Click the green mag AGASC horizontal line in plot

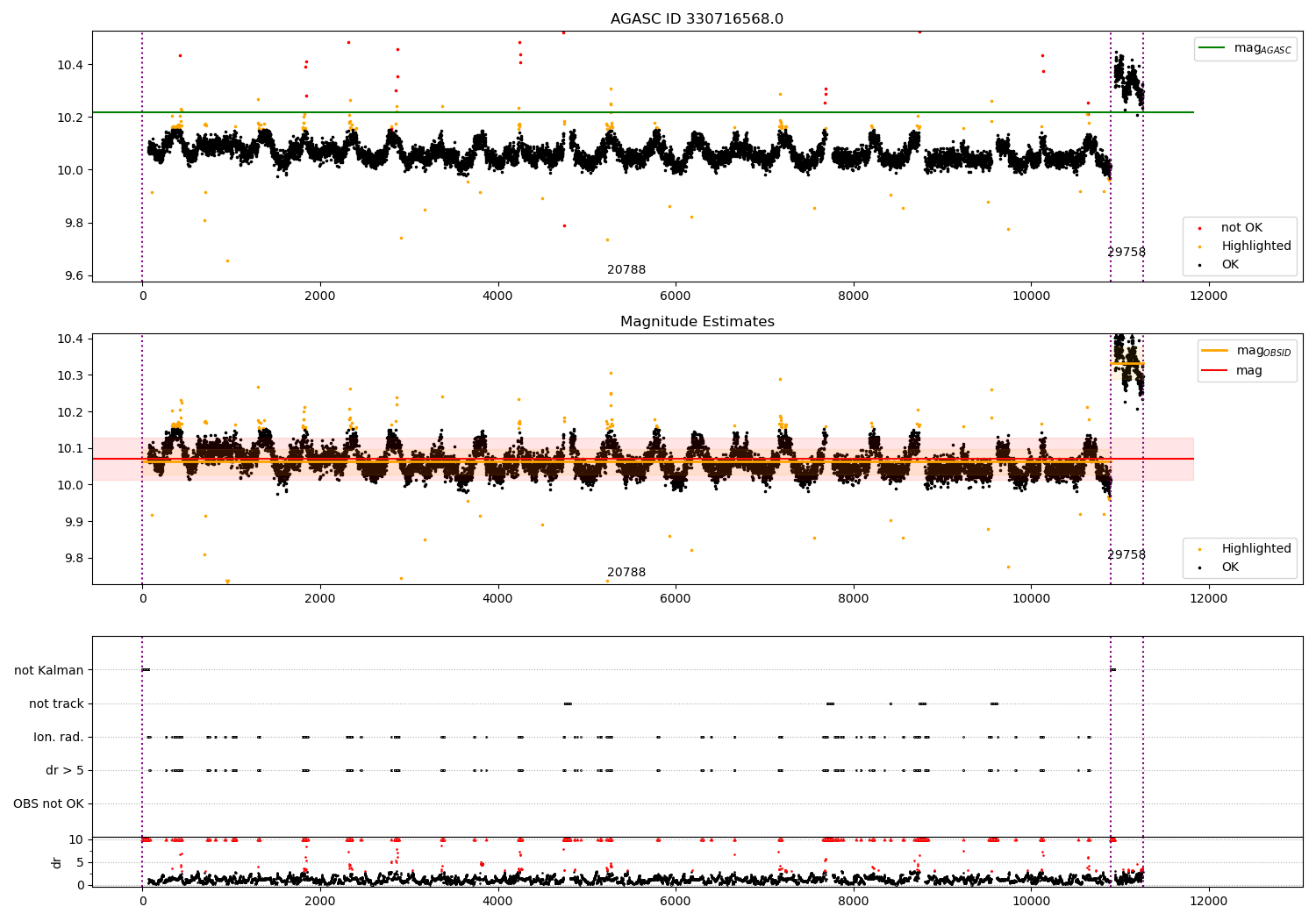[643, 112]
